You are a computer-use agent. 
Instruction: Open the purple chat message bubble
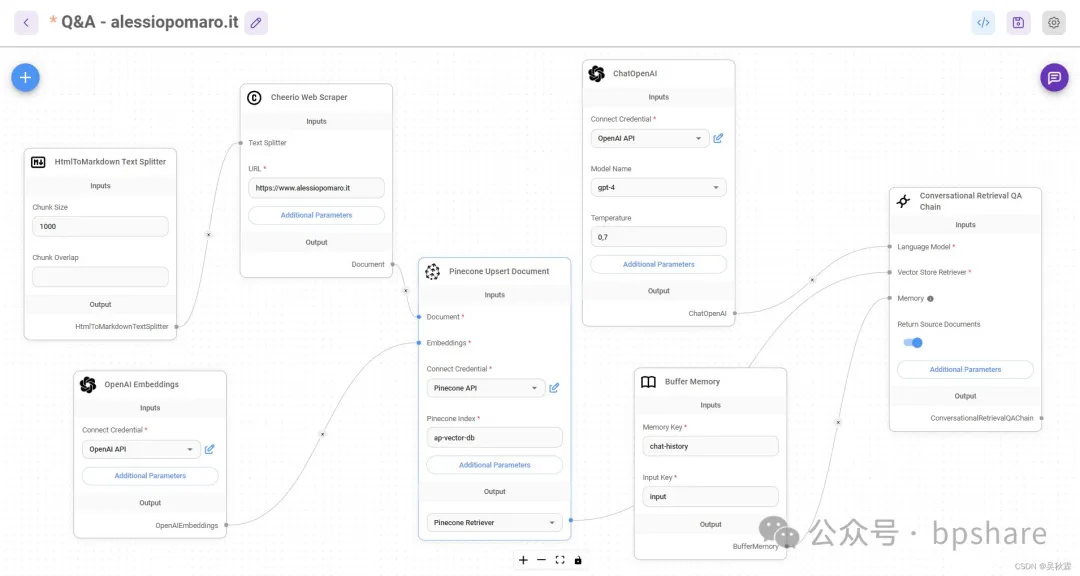(1054, 77)
